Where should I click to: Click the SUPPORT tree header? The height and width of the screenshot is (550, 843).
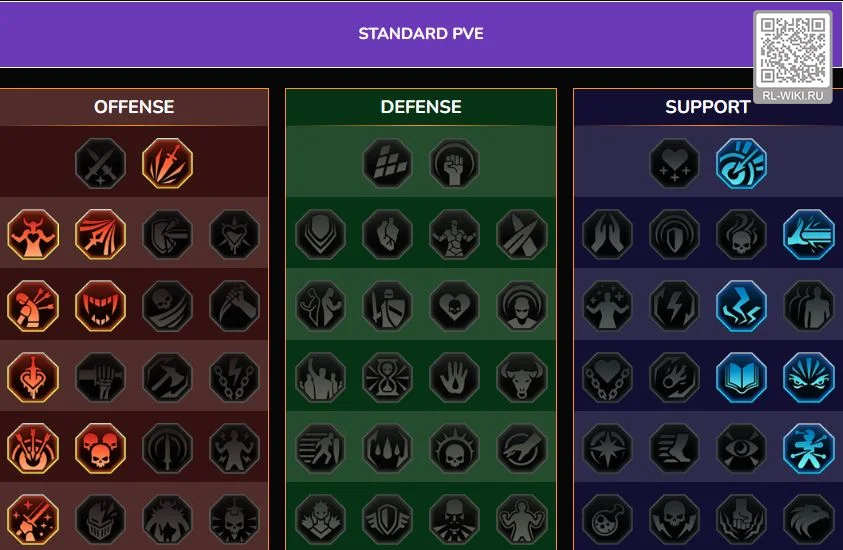(708, 107)
